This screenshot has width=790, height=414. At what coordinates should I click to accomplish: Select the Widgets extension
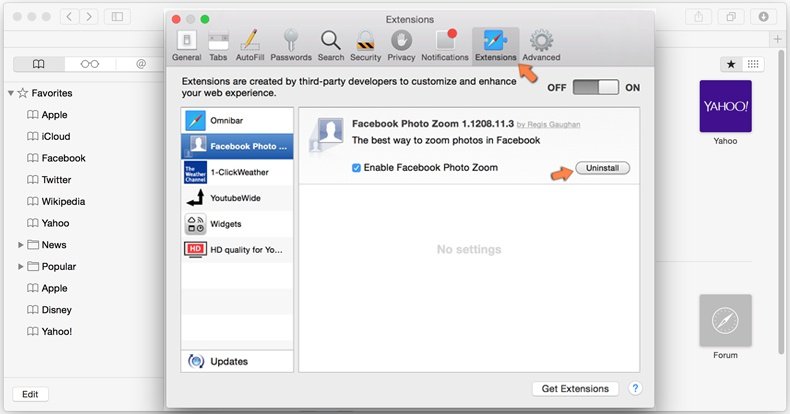237,224
